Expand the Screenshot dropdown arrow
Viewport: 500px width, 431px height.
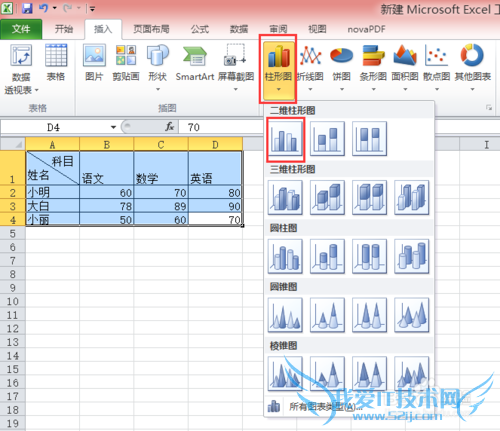pos(236,89)
